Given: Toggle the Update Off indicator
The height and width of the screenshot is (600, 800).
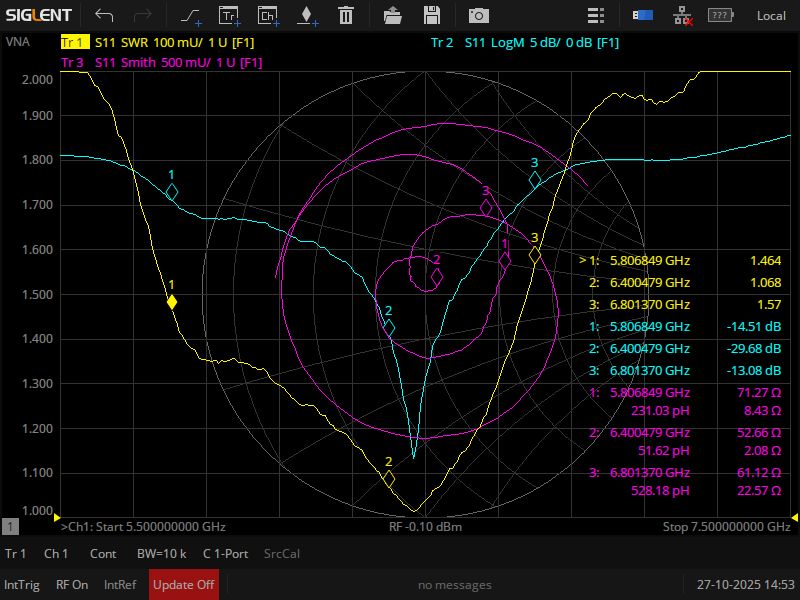Looking at the screenshot, I should click(x=184, y=585).
